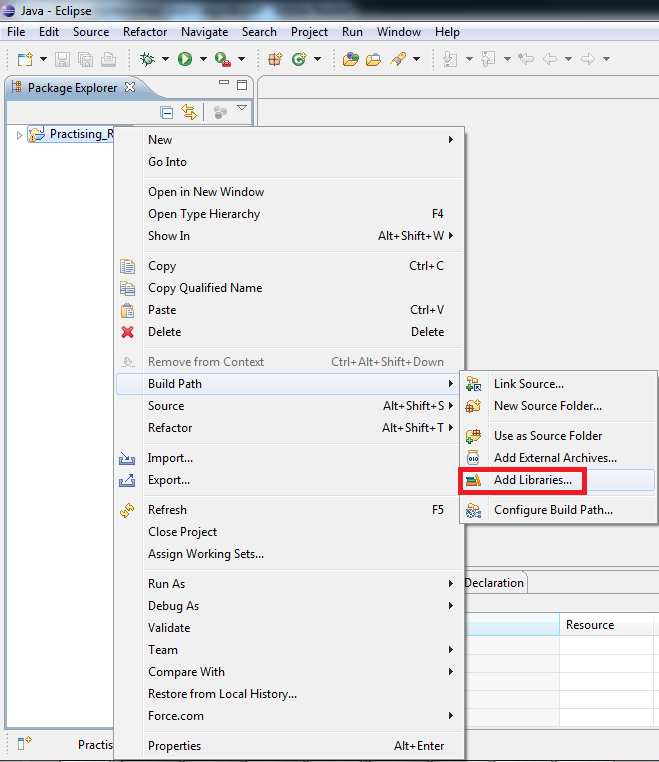This screenshot has height=762, width=659.
Task: Open the Forward history dropdown arrow
Action: (x=606, y=59)
